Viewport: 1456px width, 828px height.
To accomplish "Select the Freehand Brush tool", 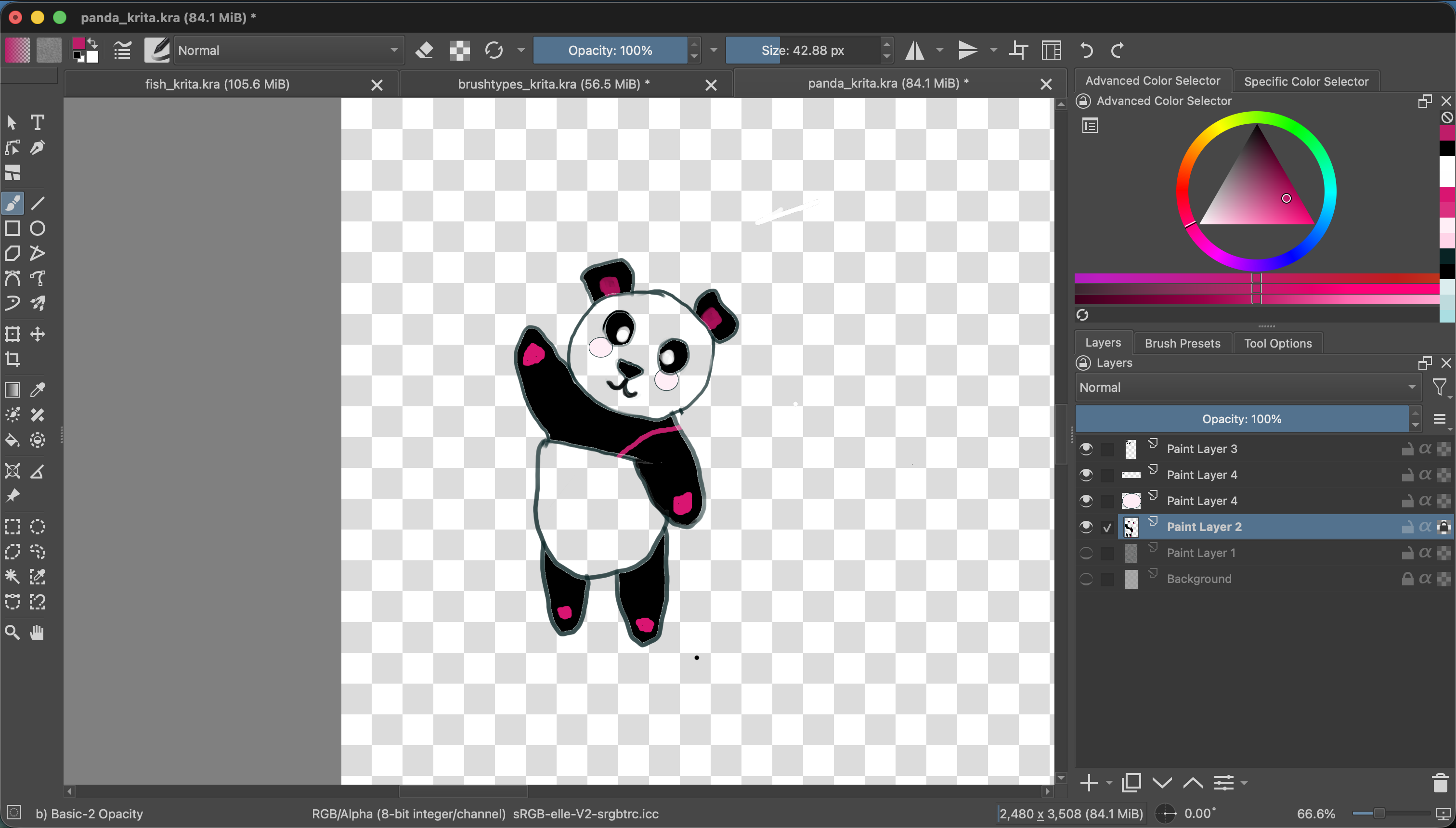I will click(x=13, y=203).
